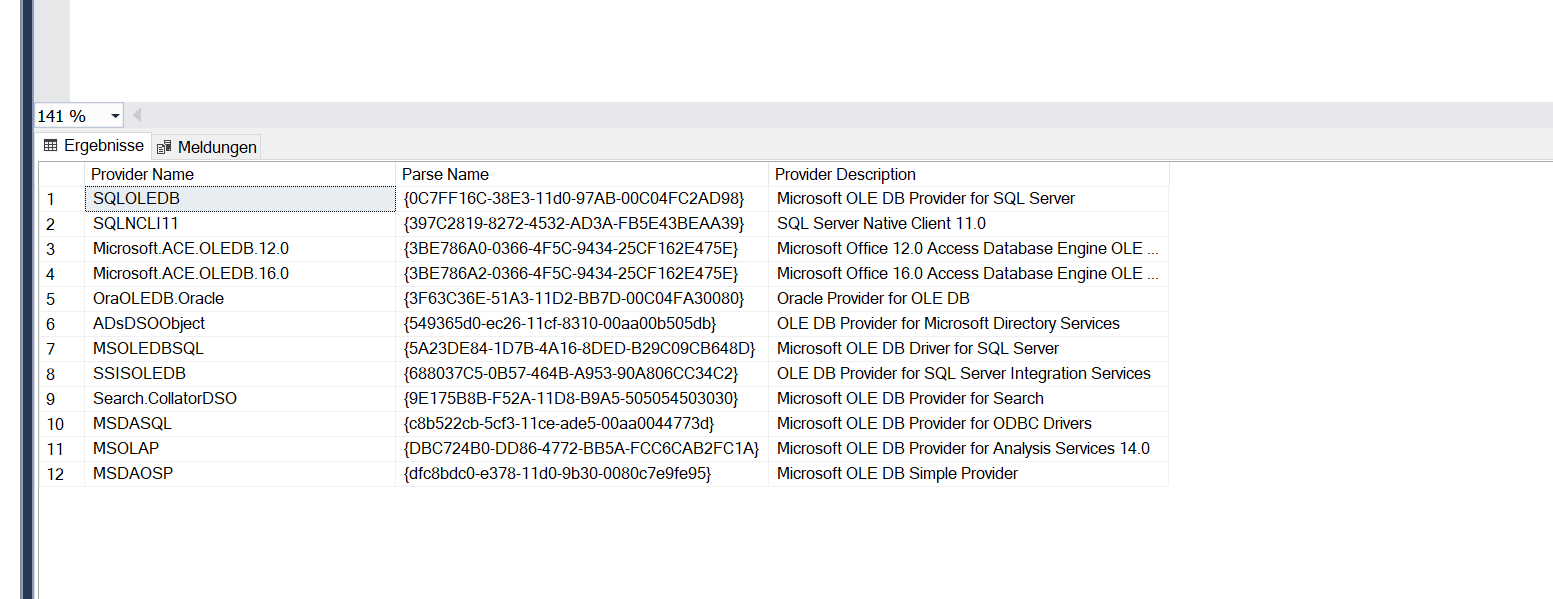This screenshot has height=599, width=1553.
Task: Select 'Microsoft OLE DB Simple Provider' cell
Action: [x=968, y=474]
